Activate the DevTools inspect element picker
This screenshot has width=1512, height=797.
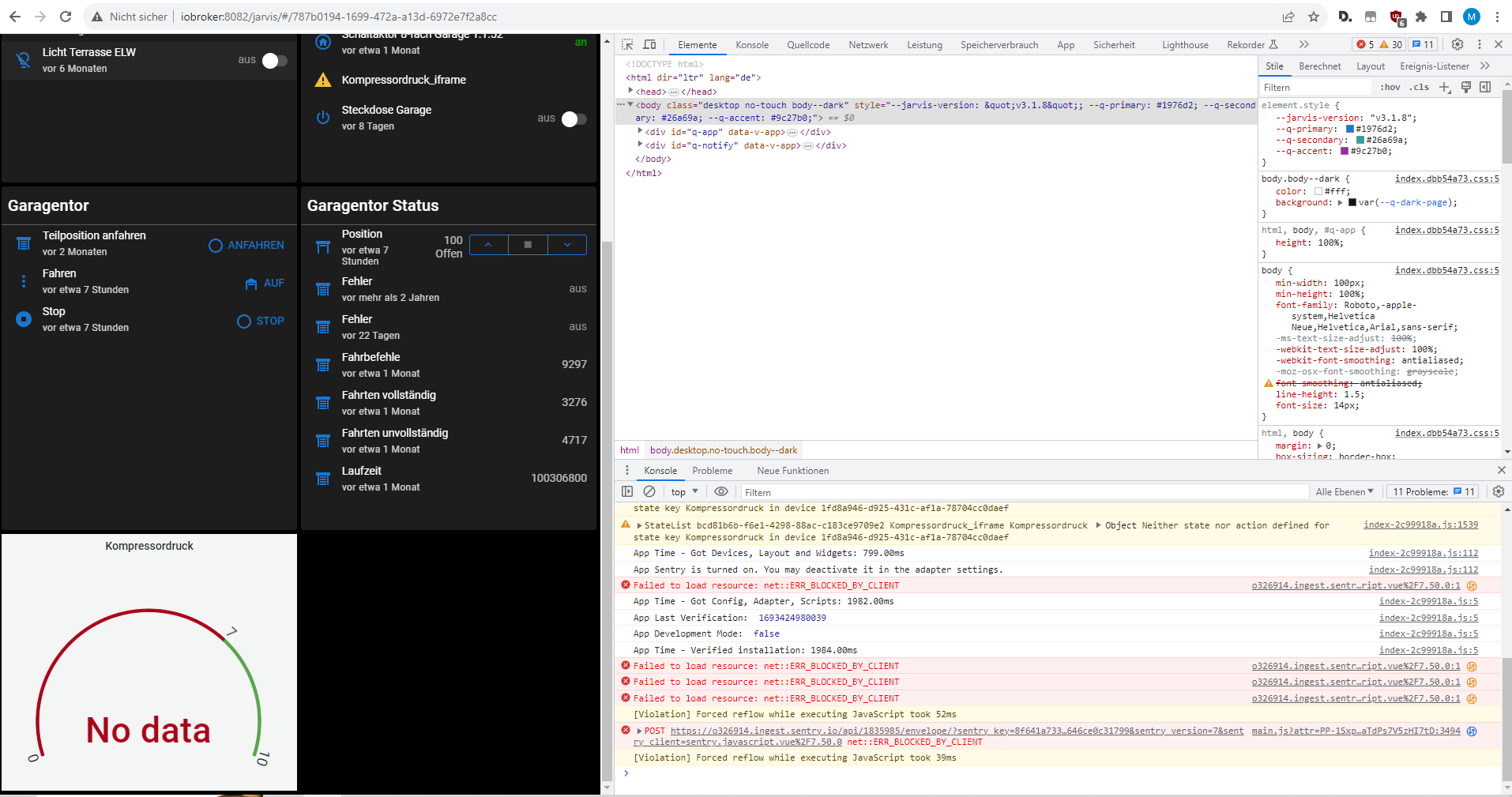tap(627, 45)
